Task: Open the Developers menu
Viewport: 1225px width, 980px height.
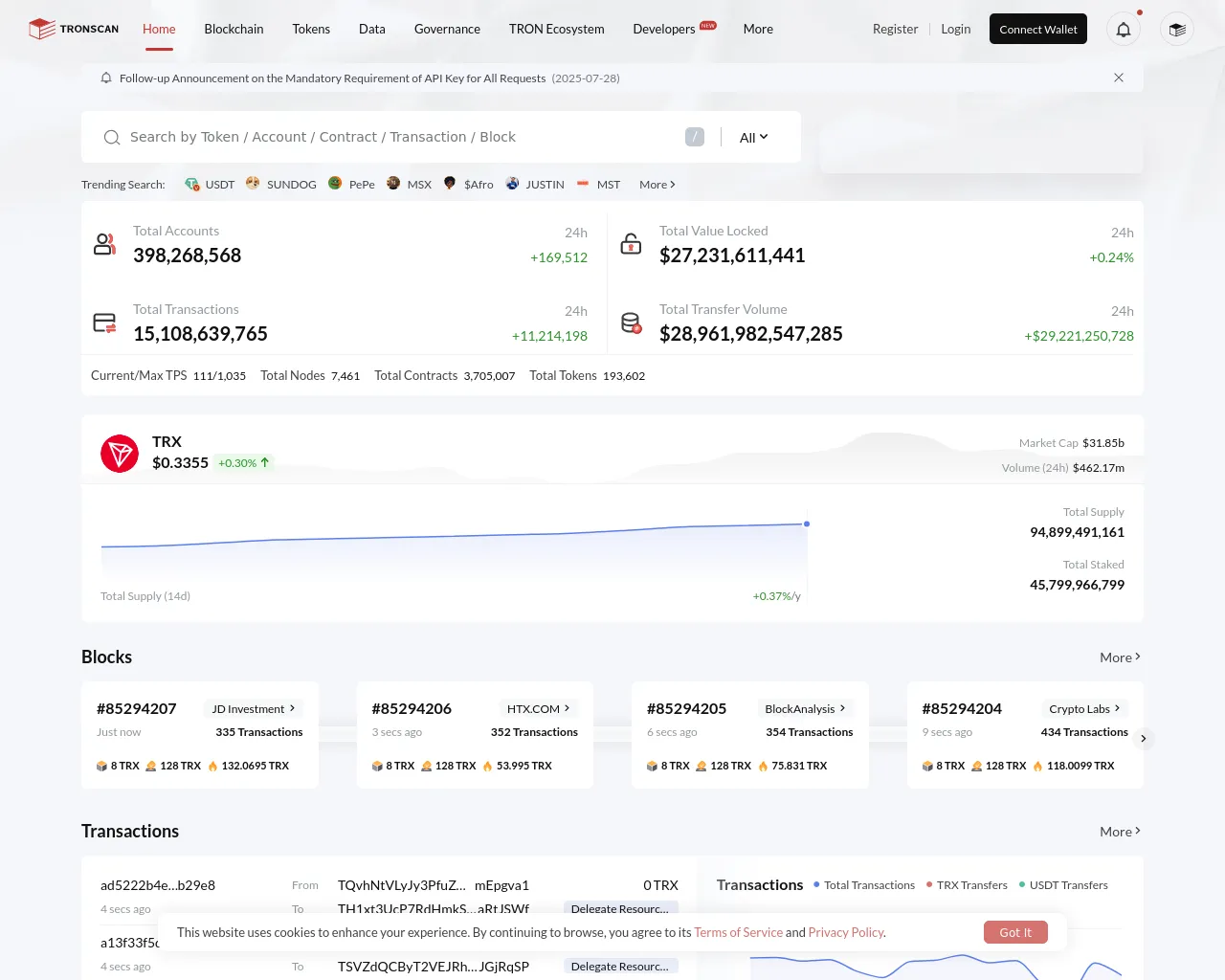Action: click(664, 29)
